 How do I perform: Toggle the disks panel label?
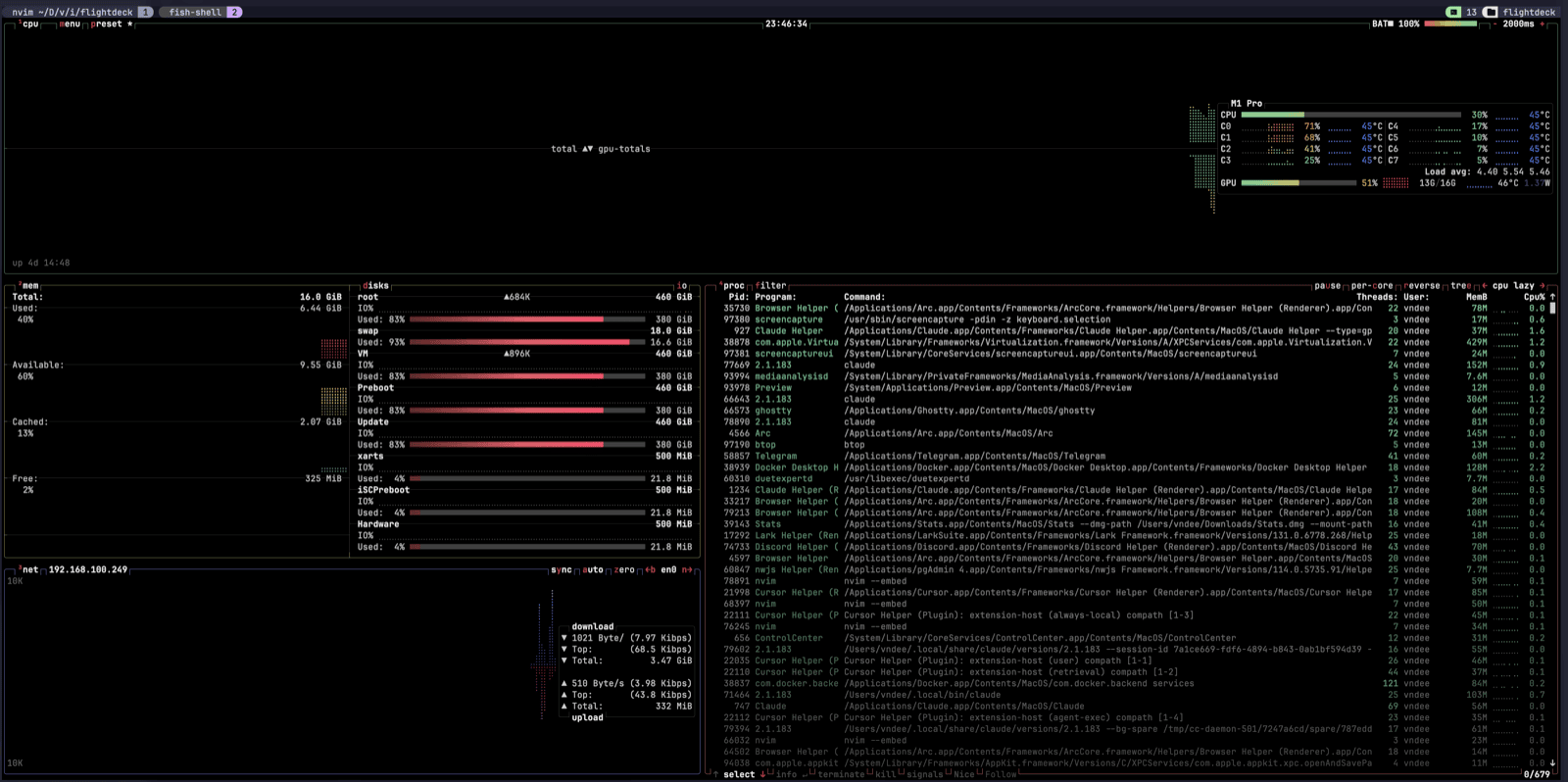376,286
